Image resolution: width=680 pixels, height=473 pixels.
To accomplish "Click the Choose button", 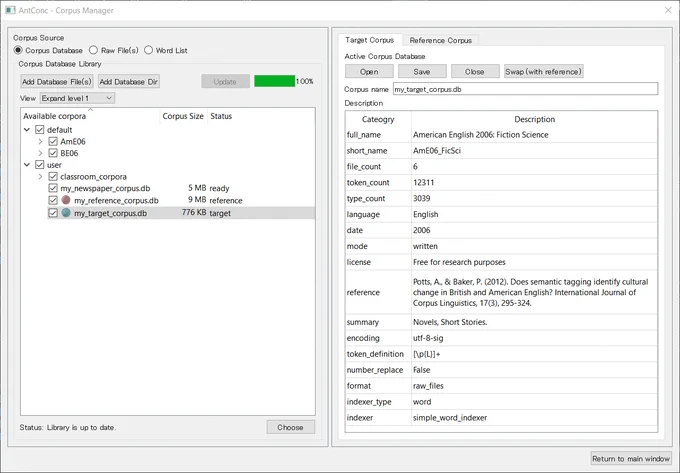I will (291, 427).
